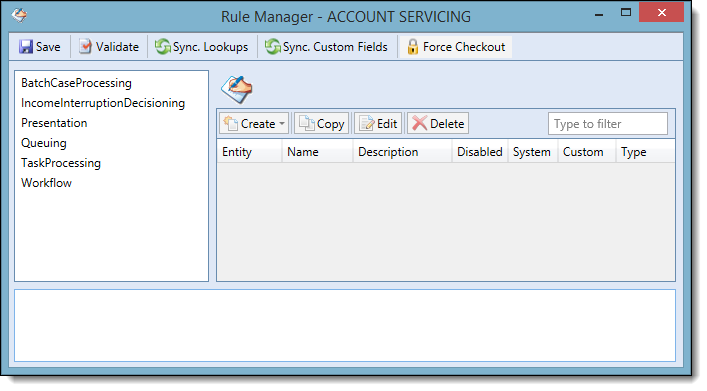Sort by the Custom column header
The width and height of the screenshot is (707, 391).
[587, 152]
